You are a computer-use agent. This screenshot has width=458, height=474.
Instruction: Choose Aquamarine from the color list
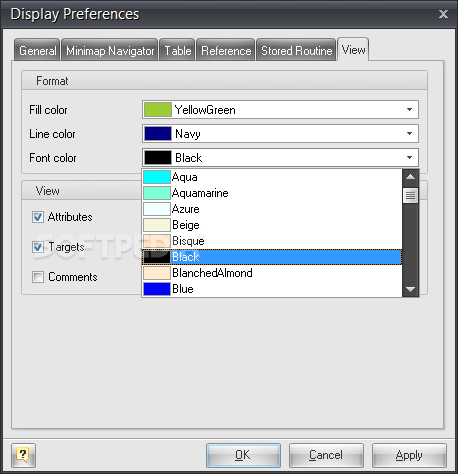tap(272, 193)
